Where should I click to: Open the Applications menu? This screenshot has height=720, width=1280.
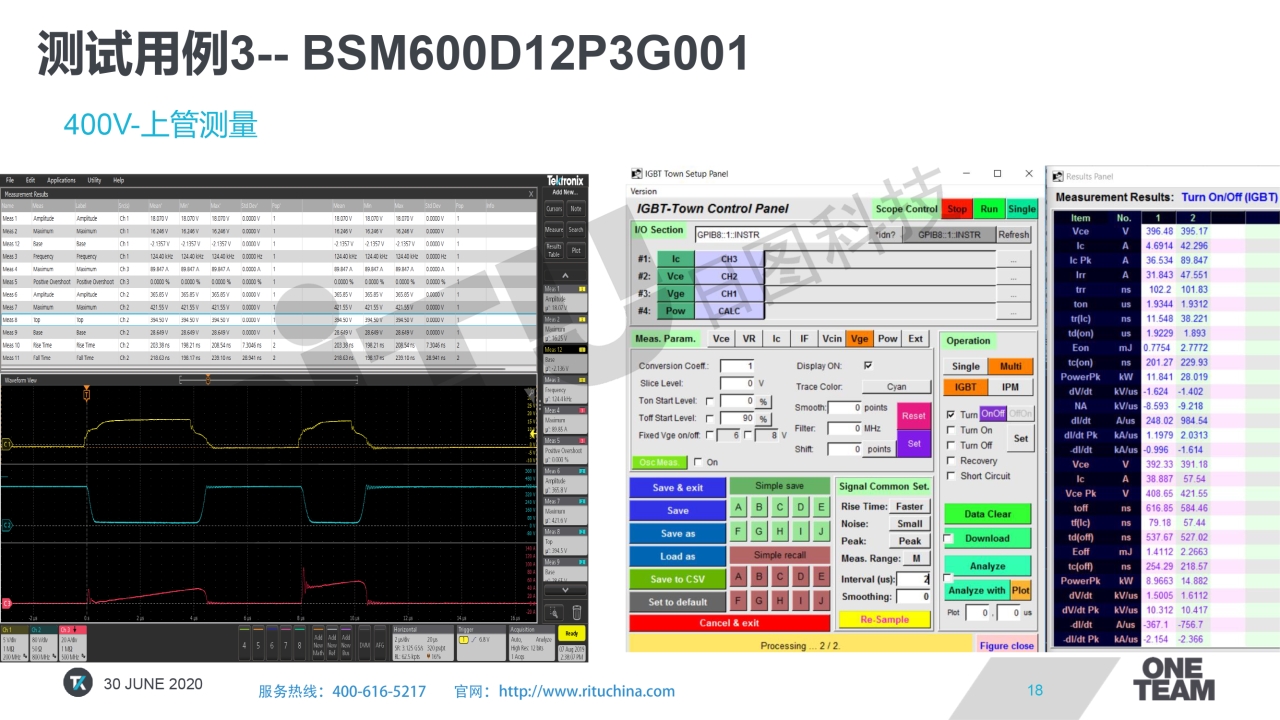62,180
